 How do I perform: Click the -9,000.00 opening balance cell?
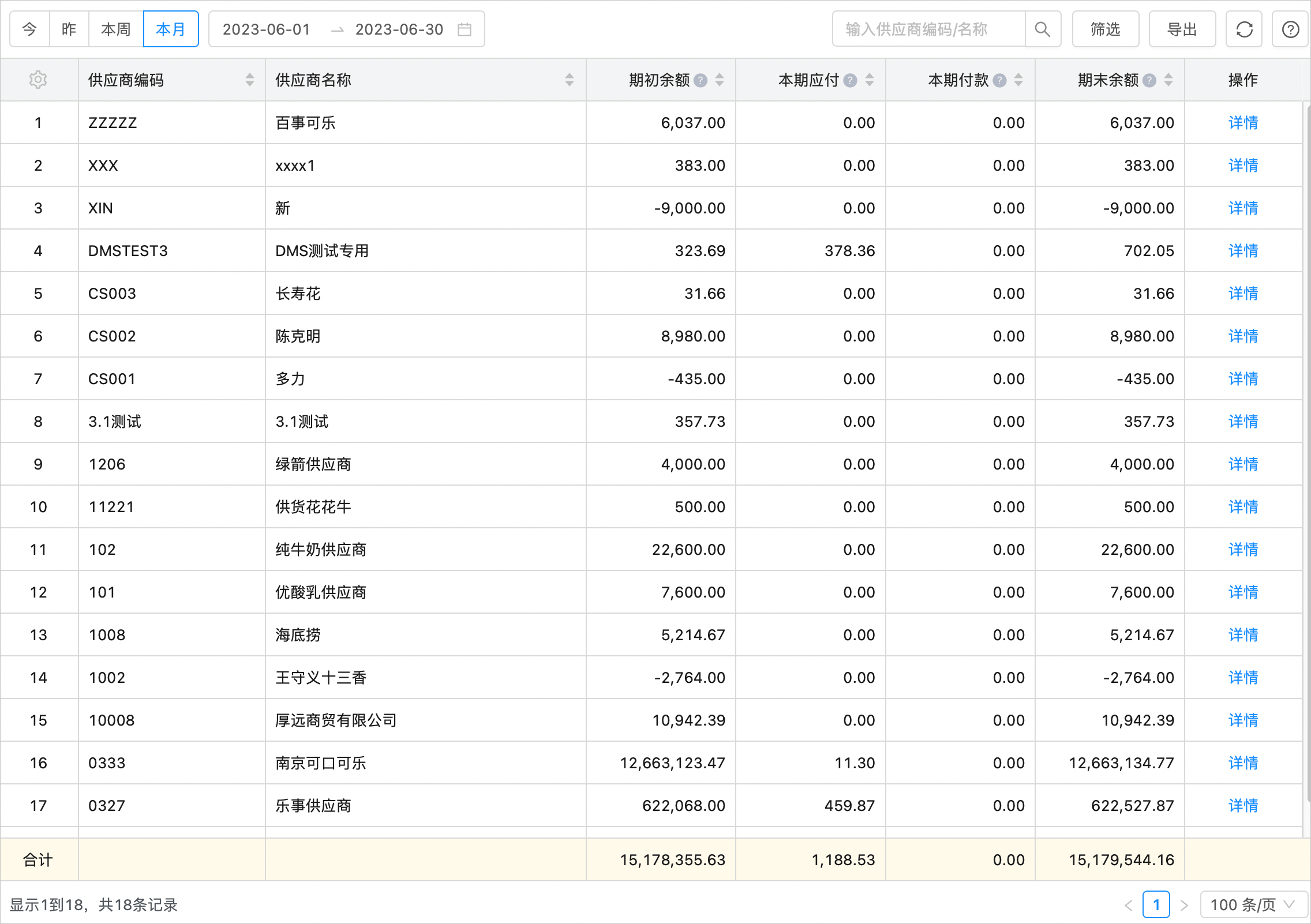661,208
